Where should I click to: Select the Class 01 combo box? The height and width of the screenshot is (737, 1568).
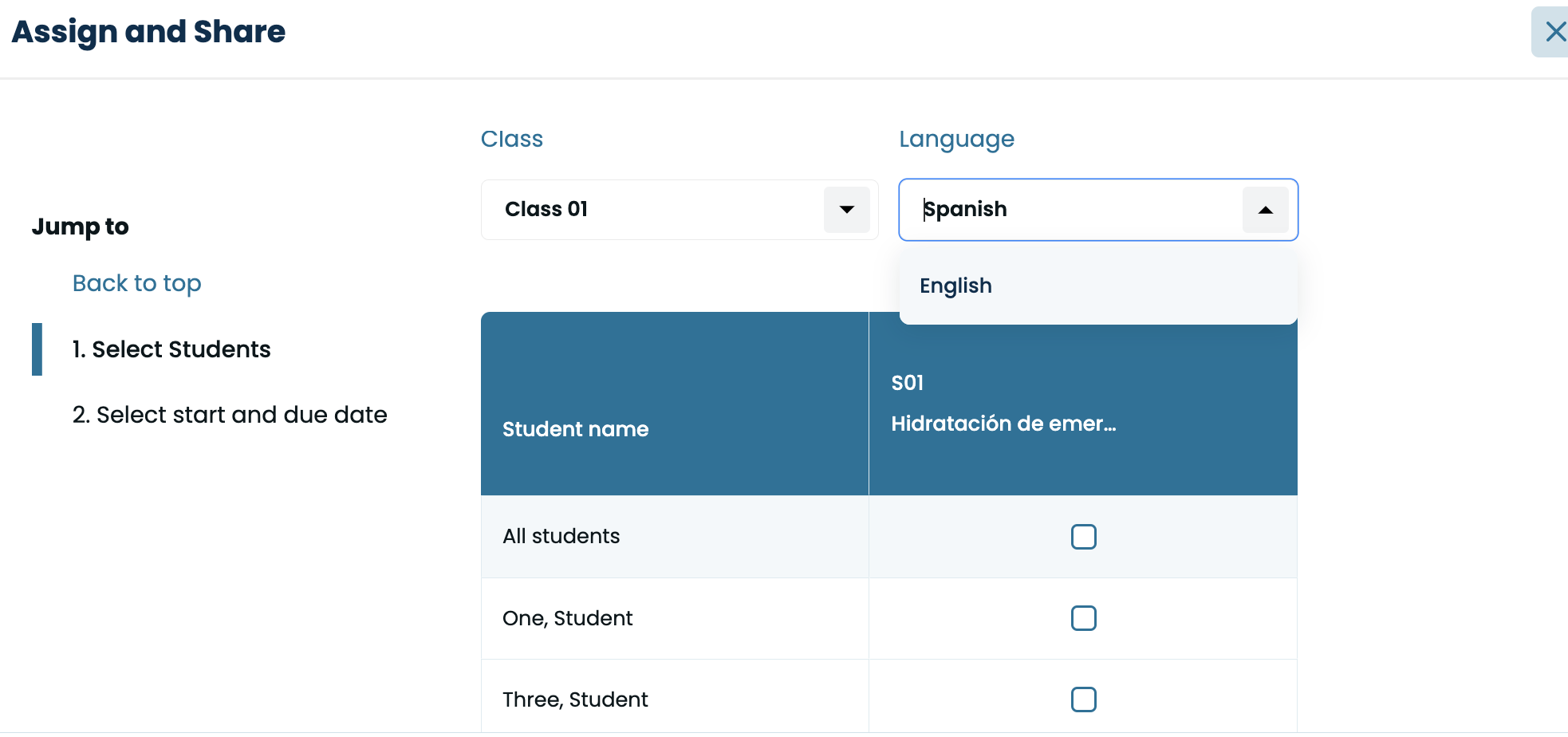[x=680, y=210]
